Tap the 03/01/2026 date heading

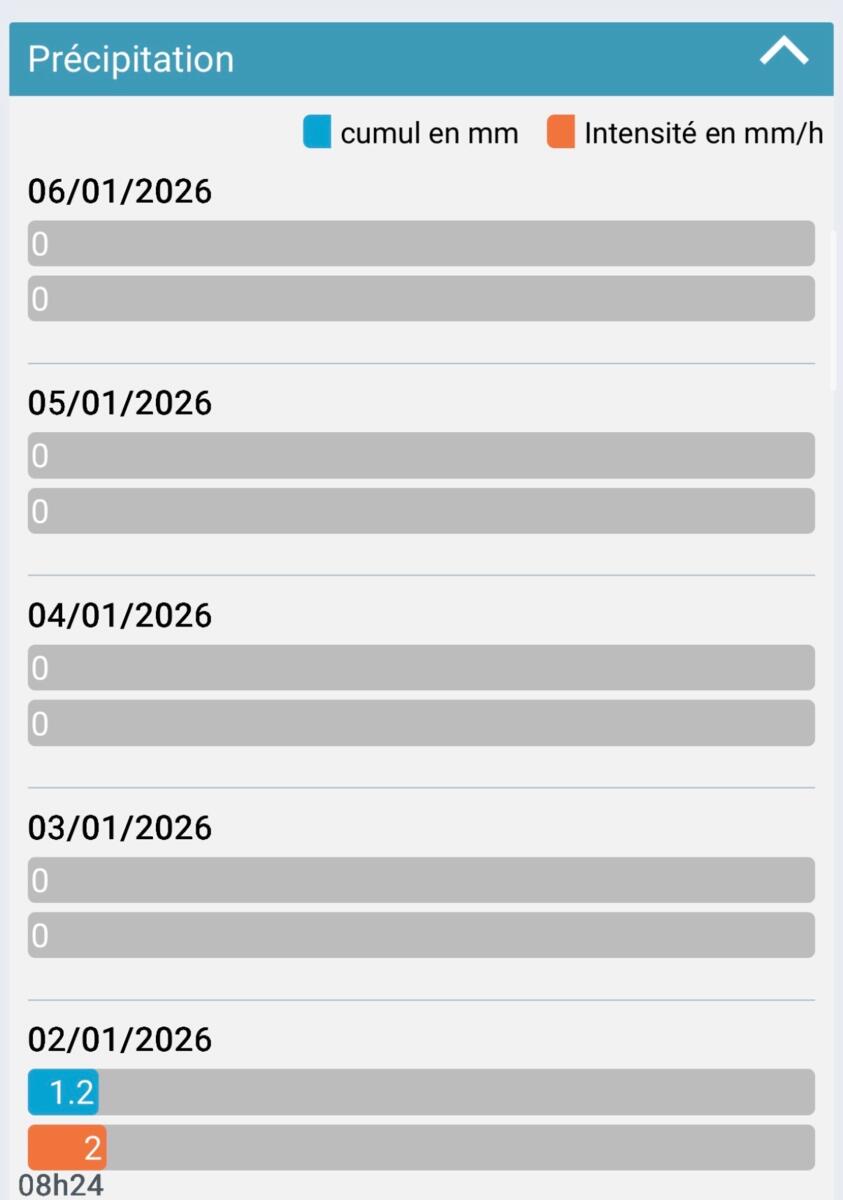click(120, 828)
